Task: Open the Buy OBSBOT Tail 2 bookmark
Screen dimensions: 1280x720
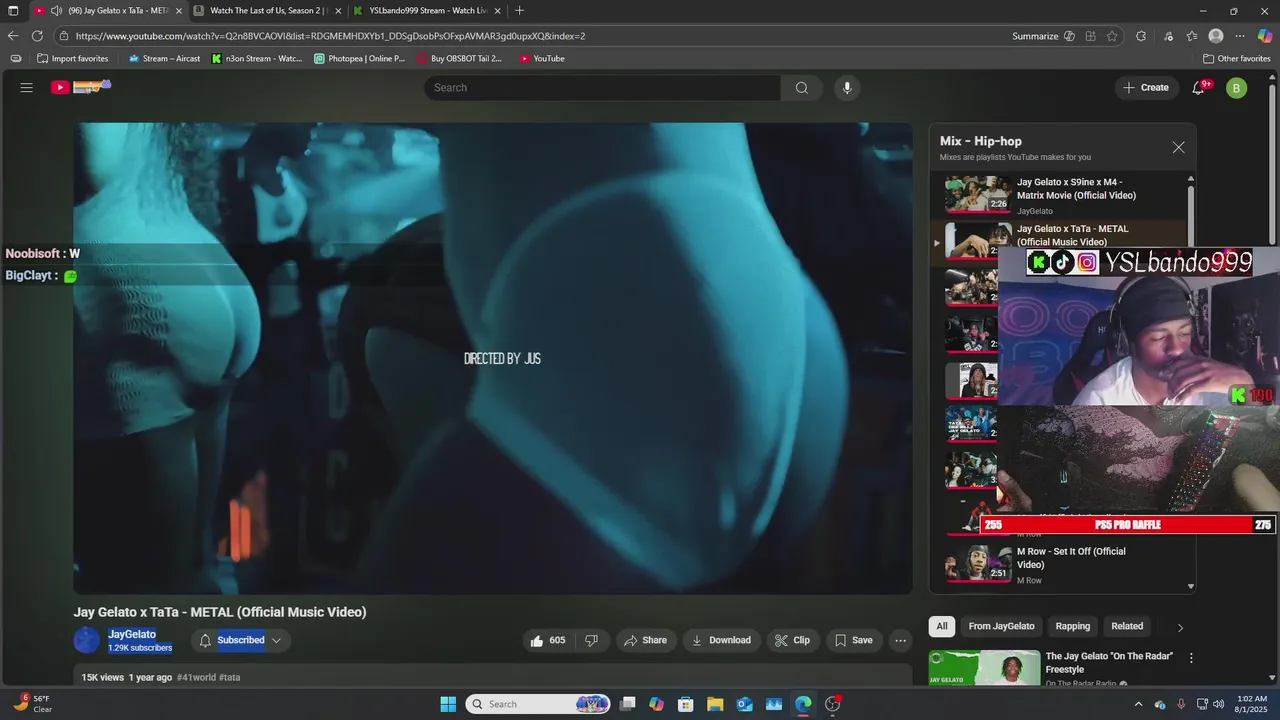Action: 460,58
